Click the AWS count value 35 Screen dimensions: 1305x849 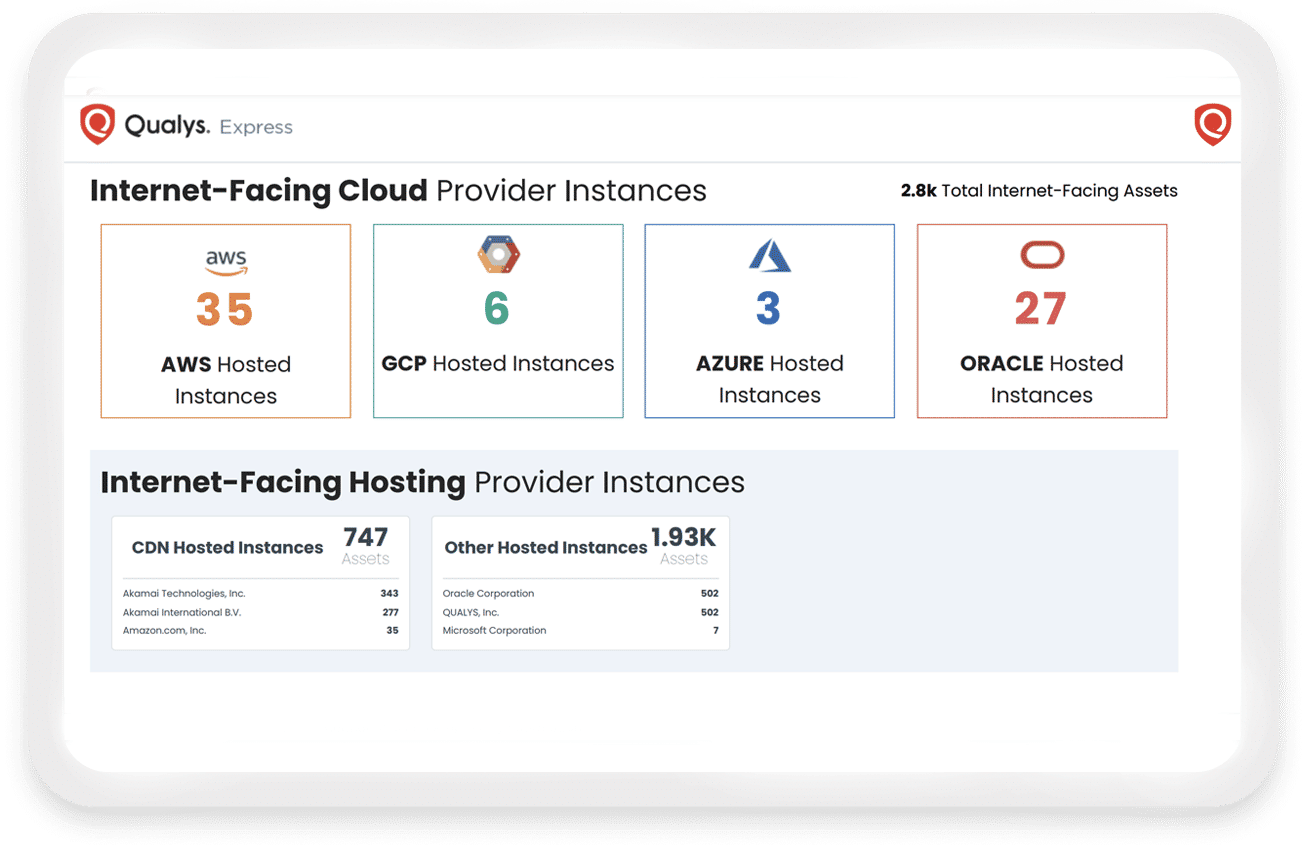(225, 310)
